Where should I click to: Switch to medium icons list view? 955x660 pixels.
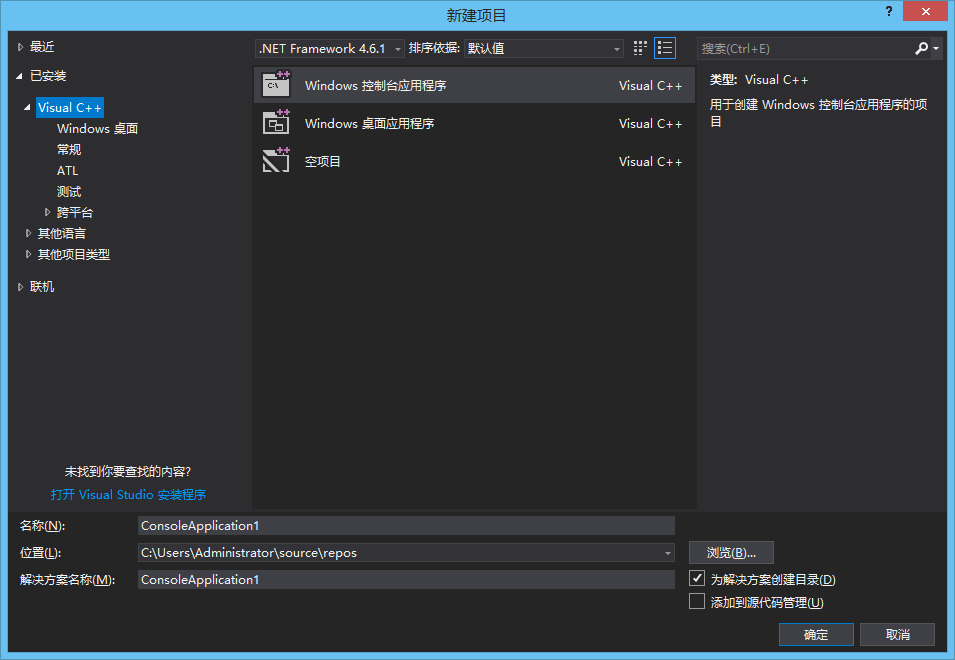coord(664,48)
